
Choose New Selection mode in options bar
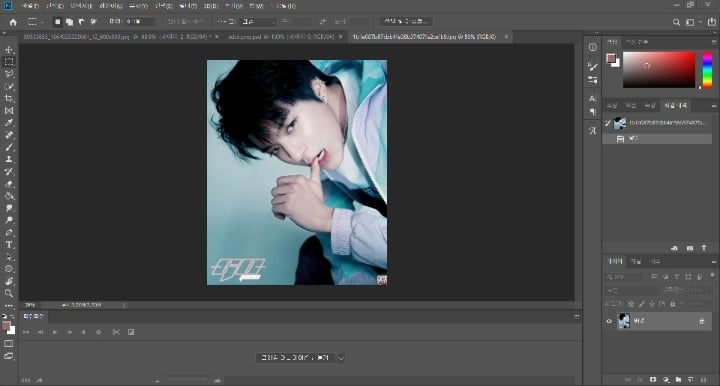click(57, 22)
